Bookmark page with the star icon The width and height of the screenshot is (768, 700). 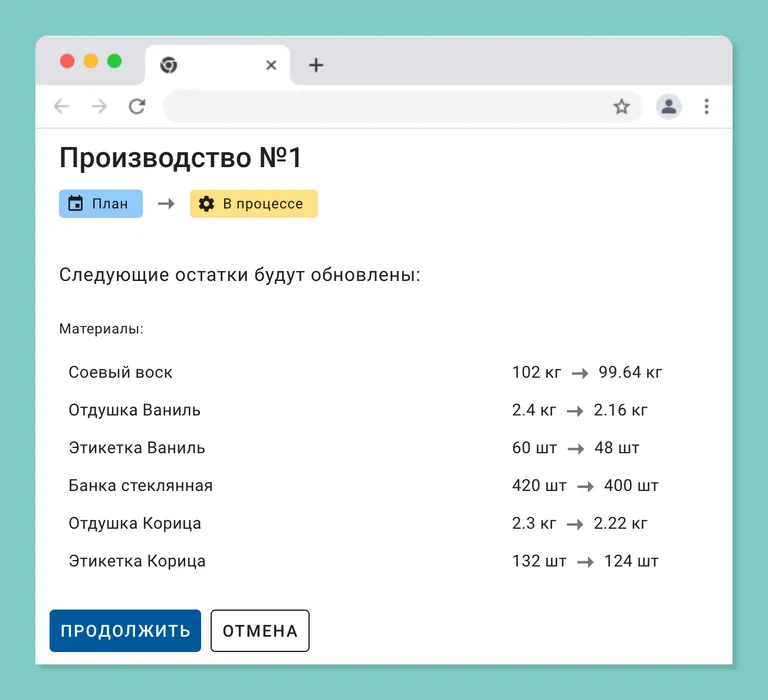(622, 106)
